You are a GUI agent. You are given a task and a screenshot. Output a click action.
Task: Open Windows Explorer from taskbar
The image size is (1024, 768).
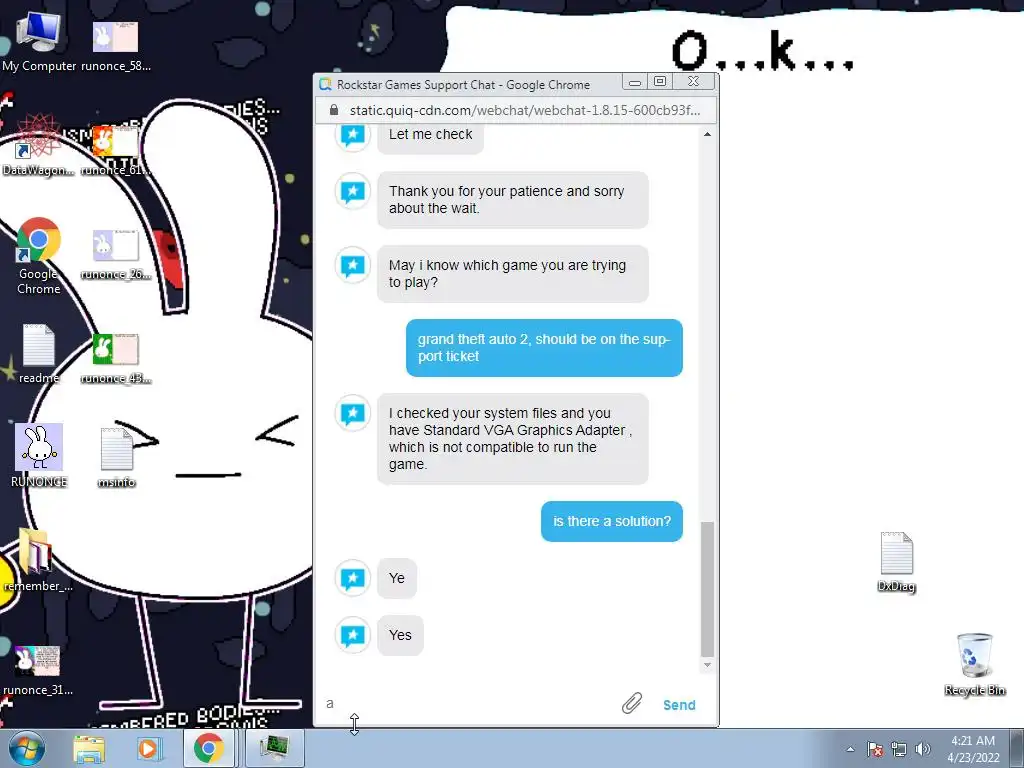pyautogui.click(x=89, y=748)
